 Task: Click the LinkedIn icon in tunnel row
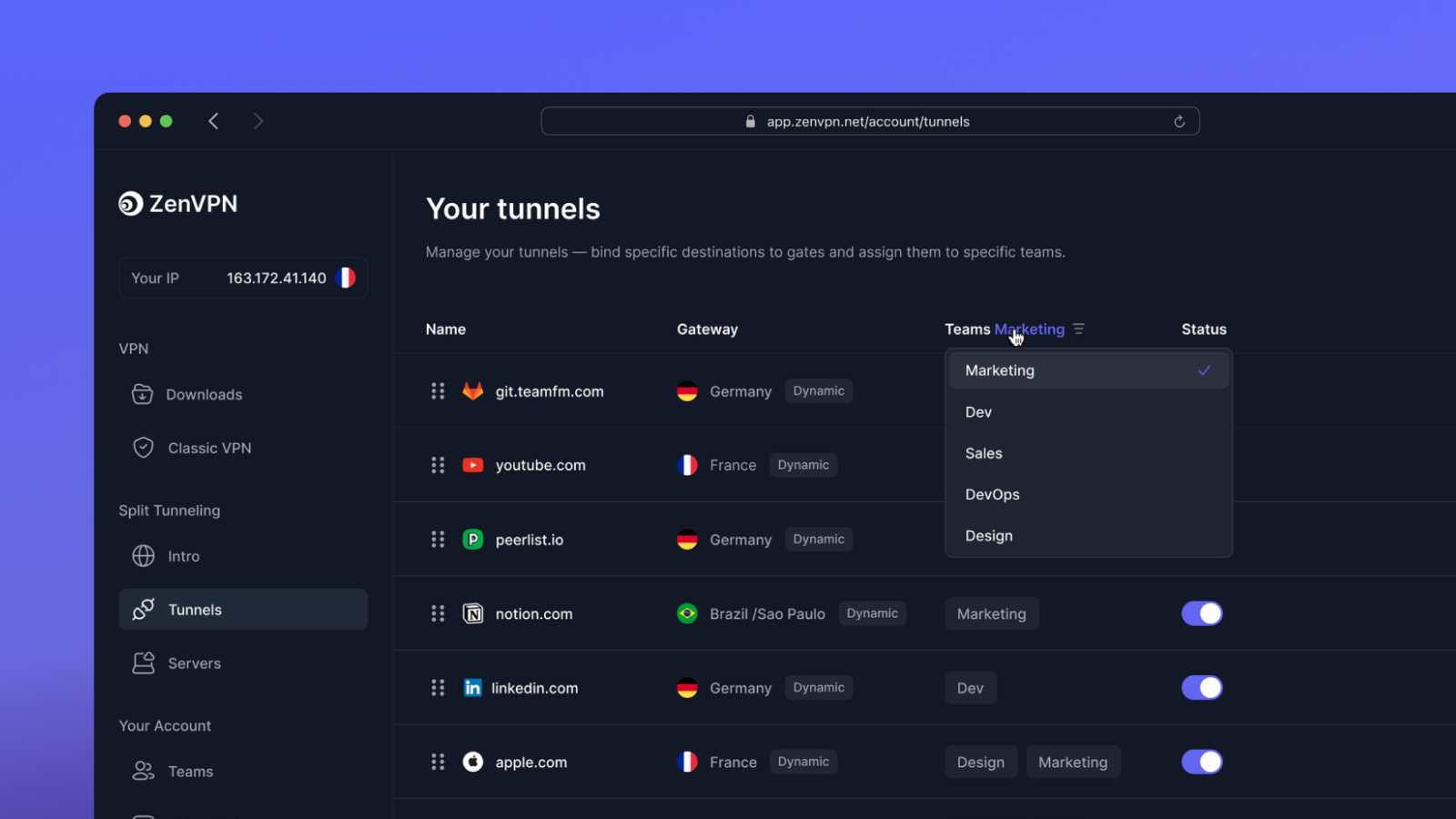pos(472,688)
